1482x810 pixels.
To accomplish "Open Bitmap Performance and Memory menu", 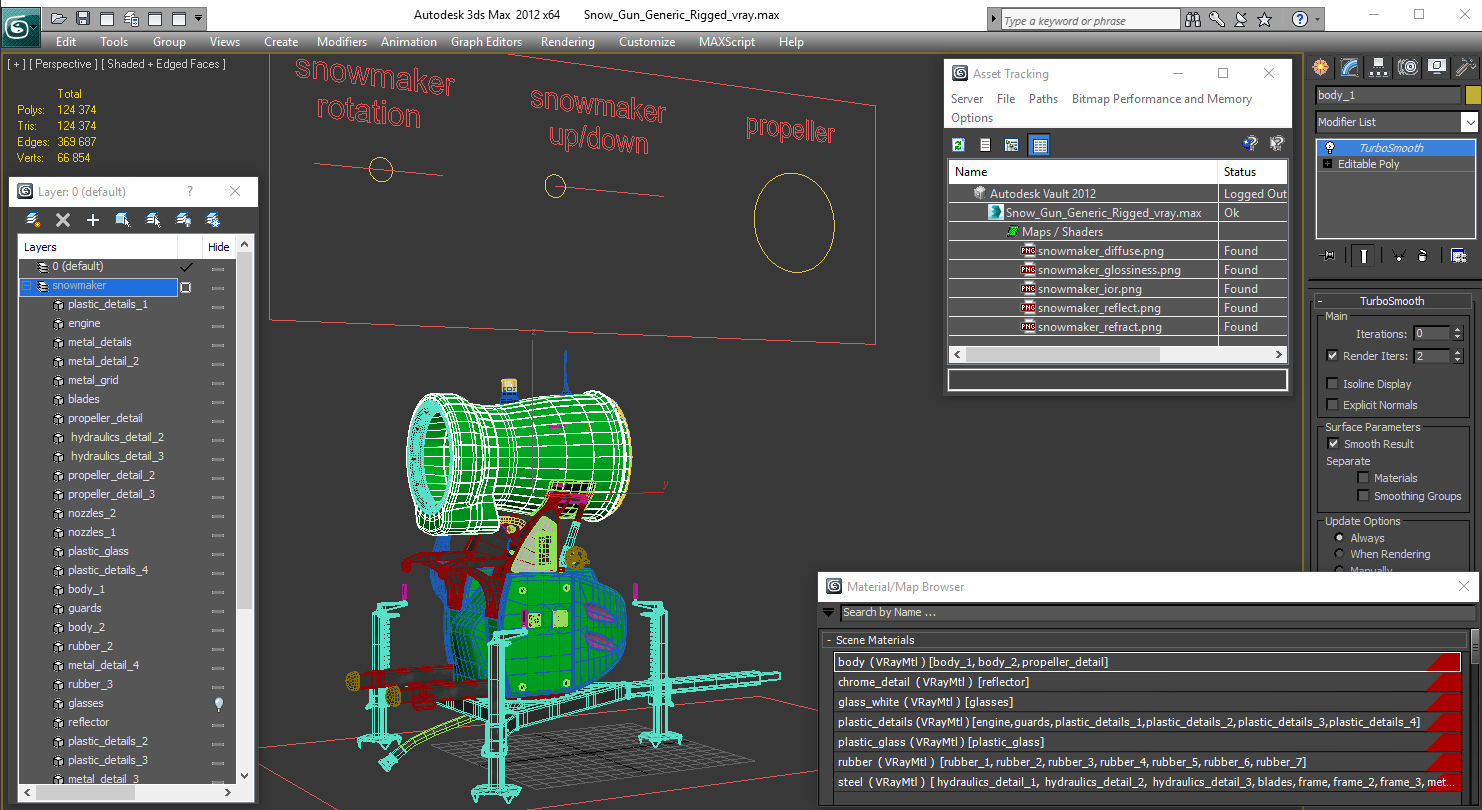I will tap(1162, 99).
